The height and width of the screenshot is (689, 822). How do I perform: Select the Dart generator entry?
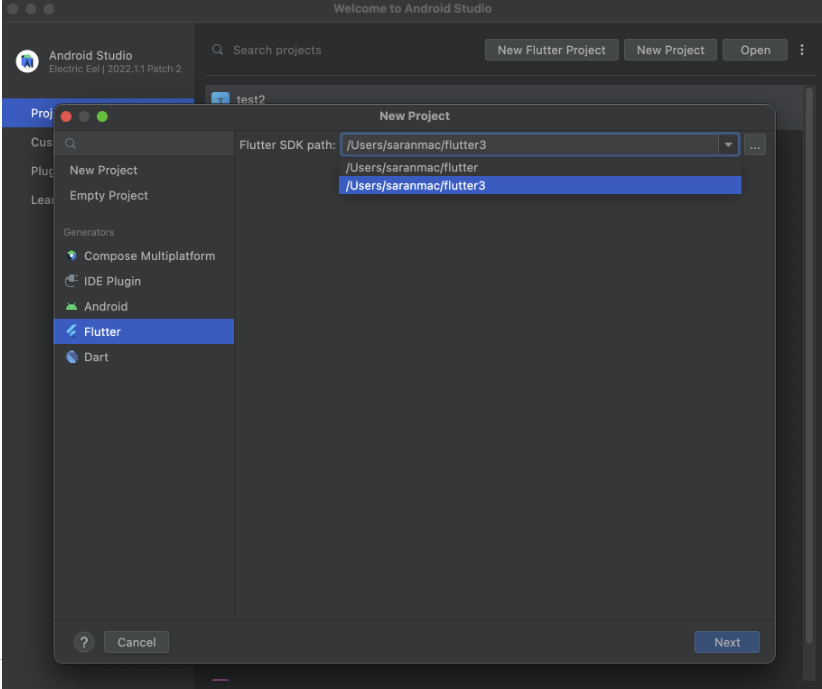(x=144, y=357)
